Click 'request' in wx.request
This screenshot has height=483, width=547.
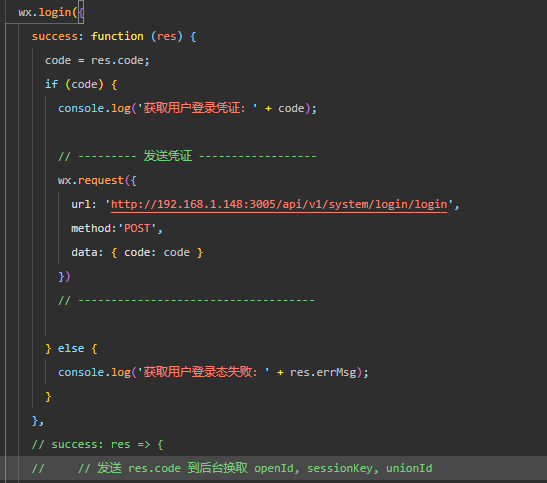point(100,180)
